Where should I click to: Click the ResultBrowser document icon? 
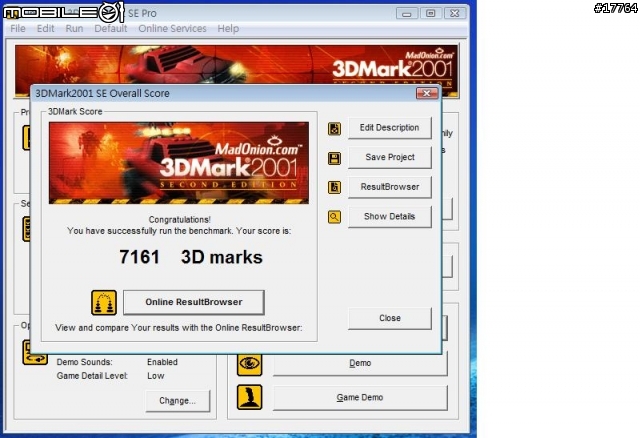click(x=334, y=187)
